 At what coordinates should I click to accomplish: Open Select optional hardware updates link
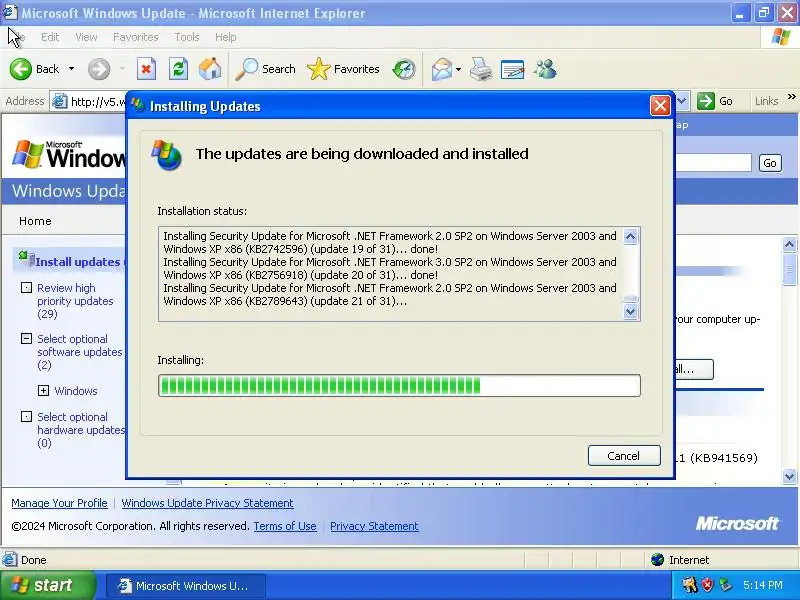81,430
